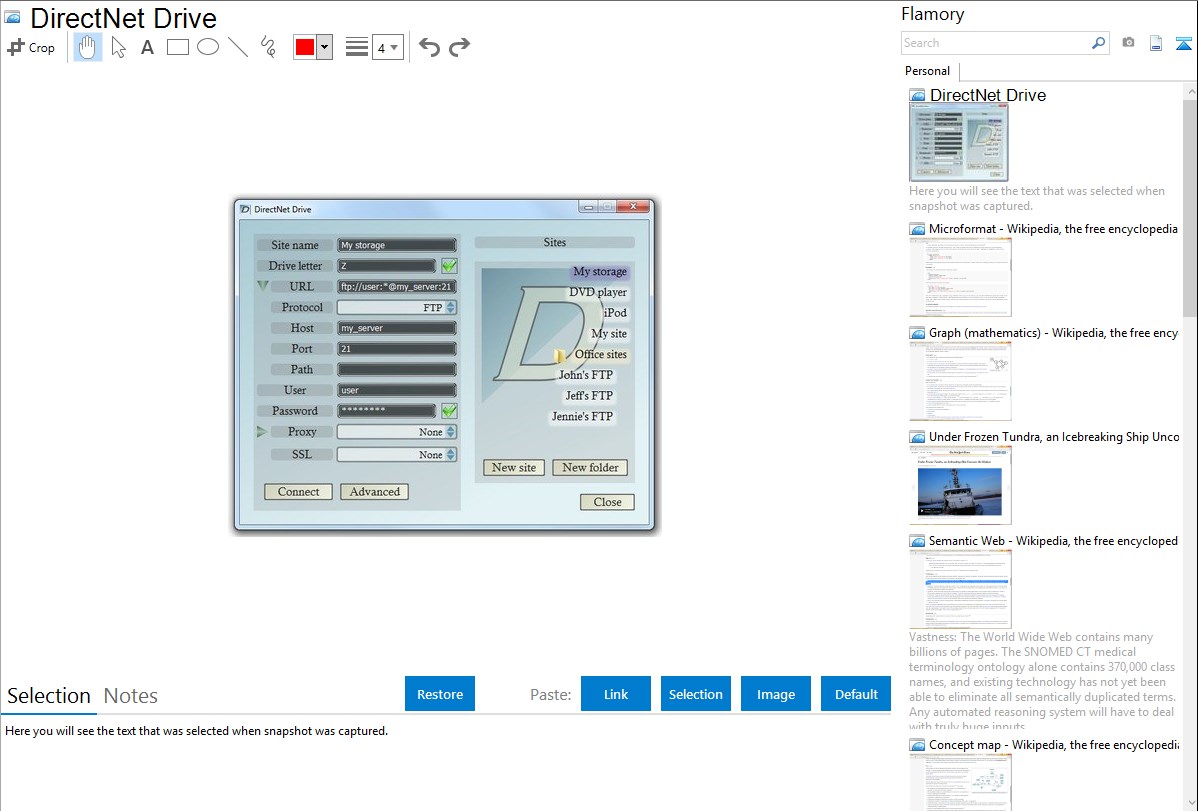Click the search magnifier icon
The width and height of the screenshot is (1198, 811).
[x=1099, y=43]
